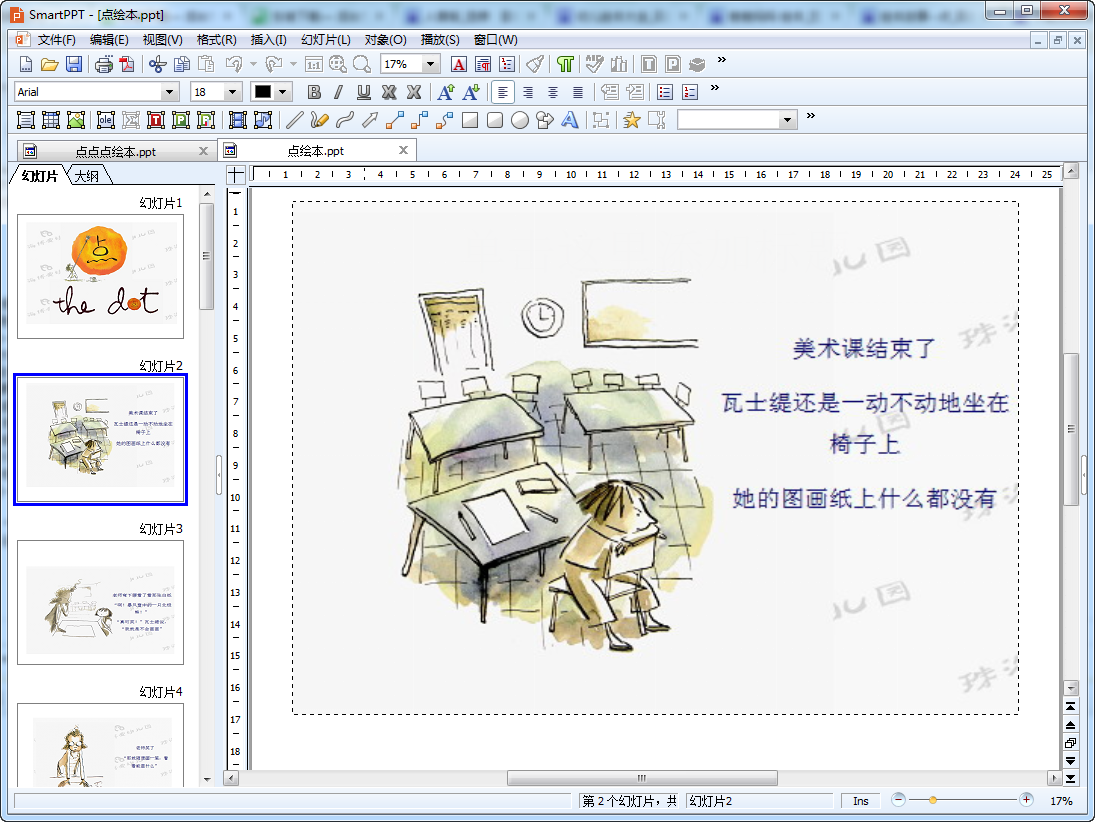Open the 插入(I) menu
Image resolution: width=1095 pixels, height=822 pixels.
pyautogui.click(x=268, y=40)
